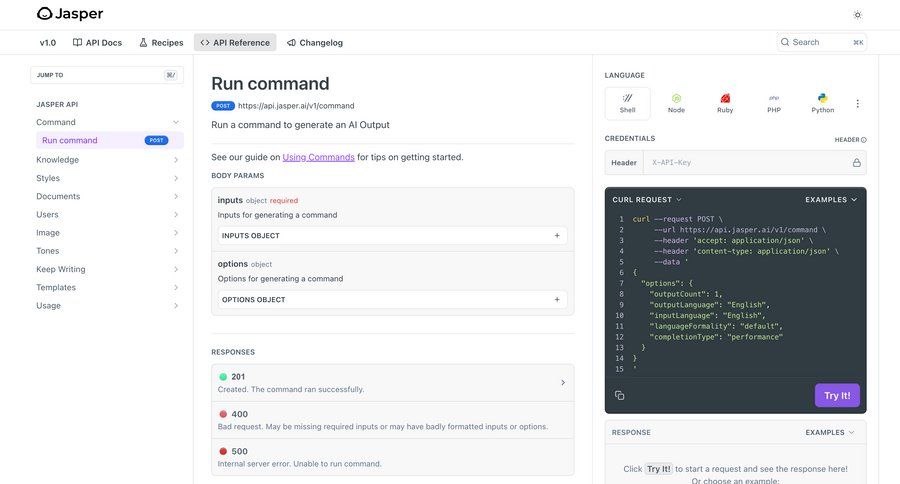Open request Examples dropdown
Screen dimensions: 900x484
pyautogui.click(x=831, y=199)
